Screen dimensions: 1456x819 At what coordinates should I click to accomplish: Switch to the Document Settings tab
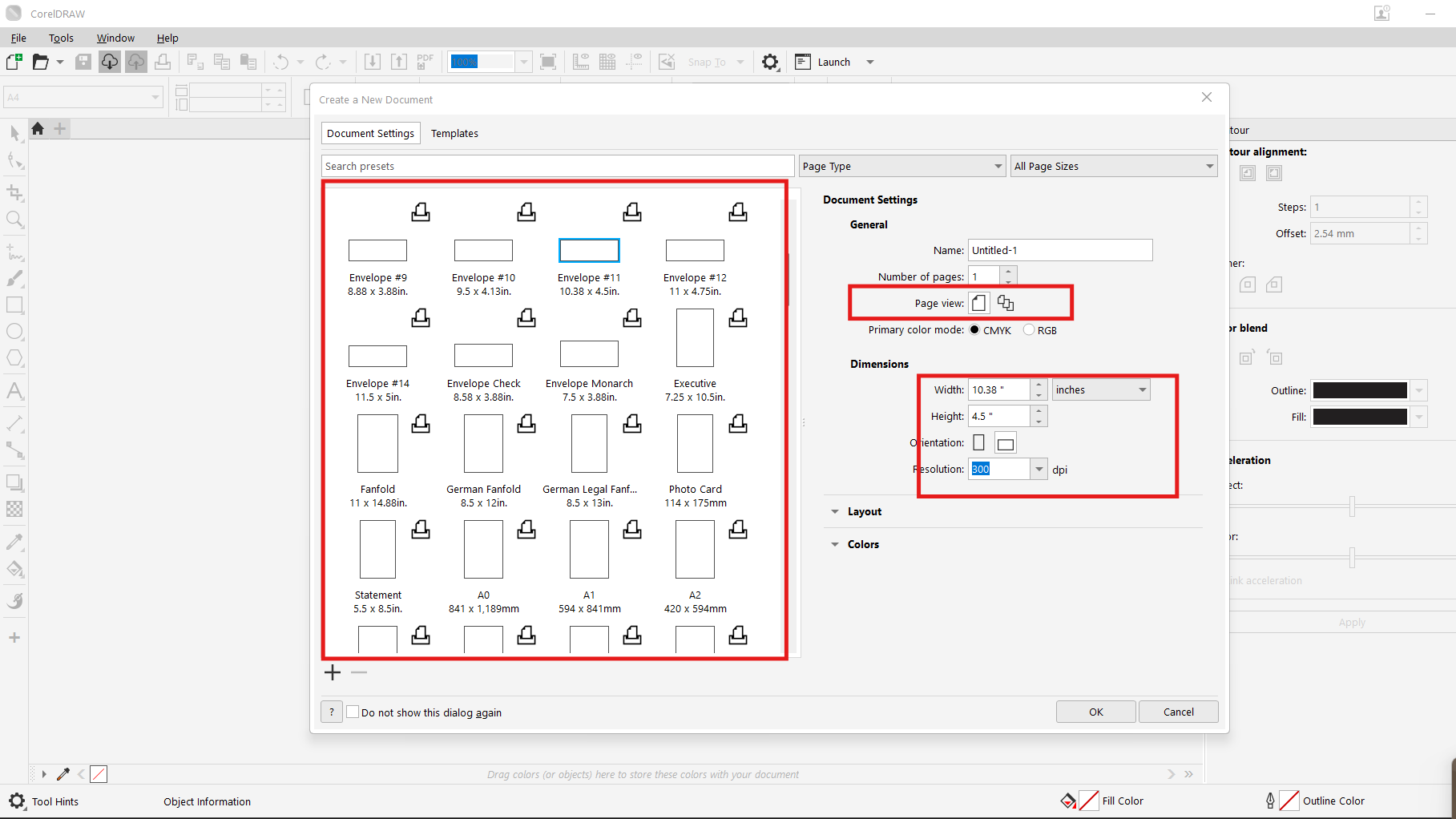click(x=370, y=133)
